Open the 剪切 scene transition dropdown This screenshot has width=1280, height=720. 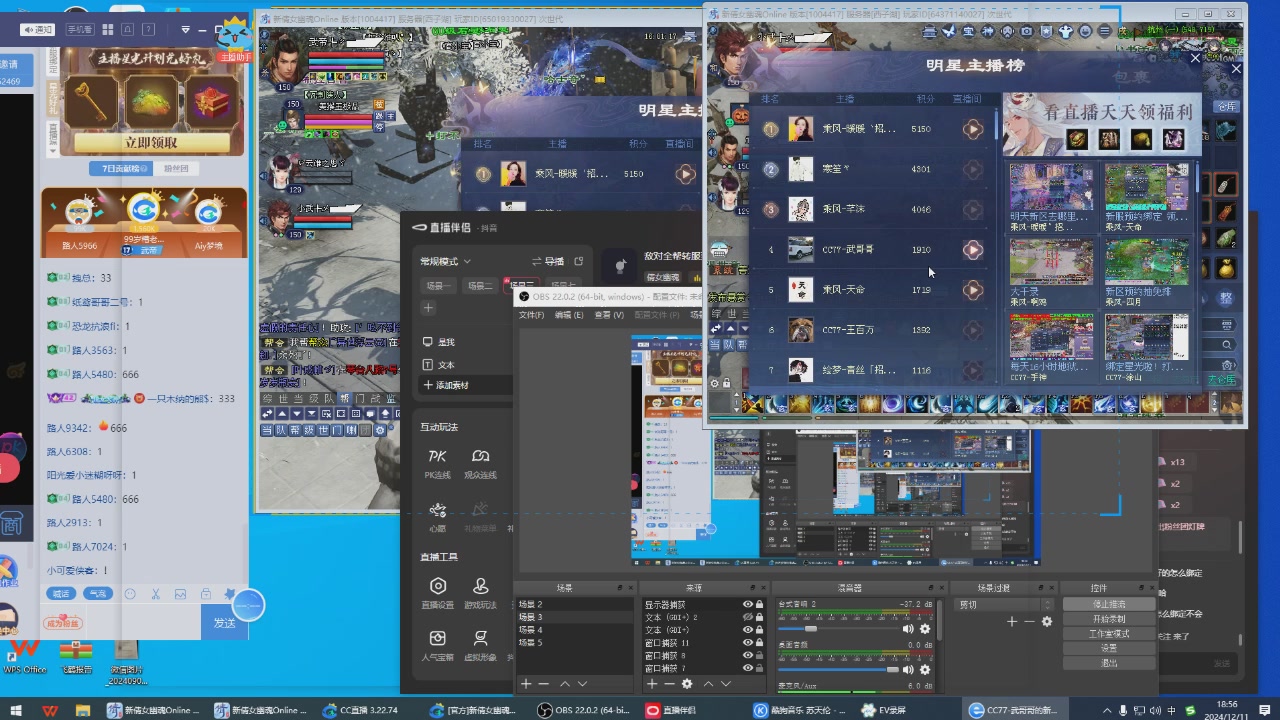pos(1005,605)
